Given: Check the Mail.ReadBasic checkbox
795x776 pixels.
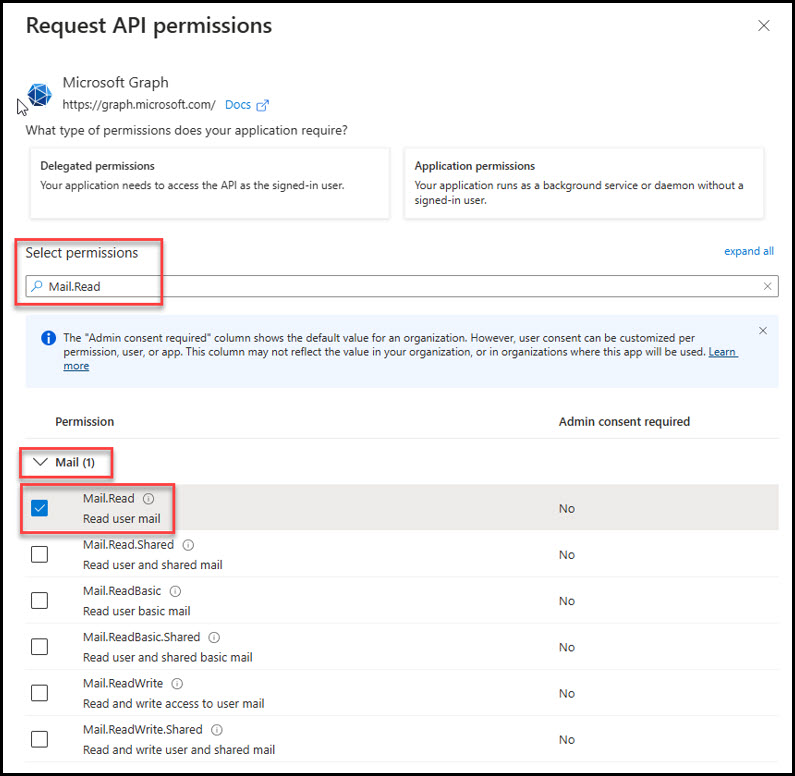Looking at the screenshot, I should click(40, 600).
